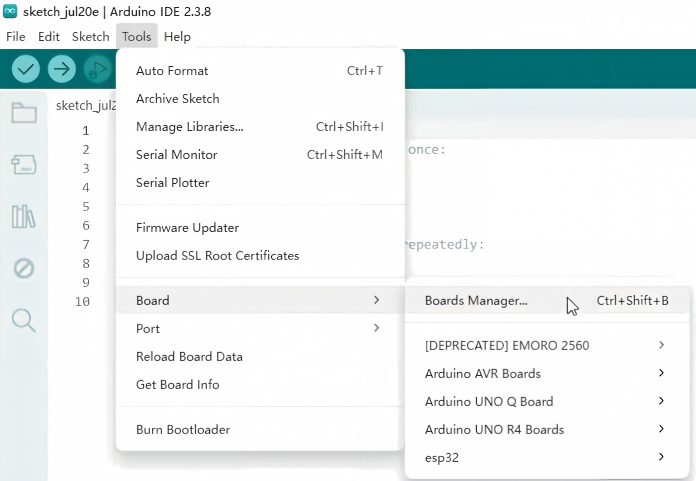Open the Debug sidebar icon
This screenshot has width=696, height=481.
[x=24, y=268]
